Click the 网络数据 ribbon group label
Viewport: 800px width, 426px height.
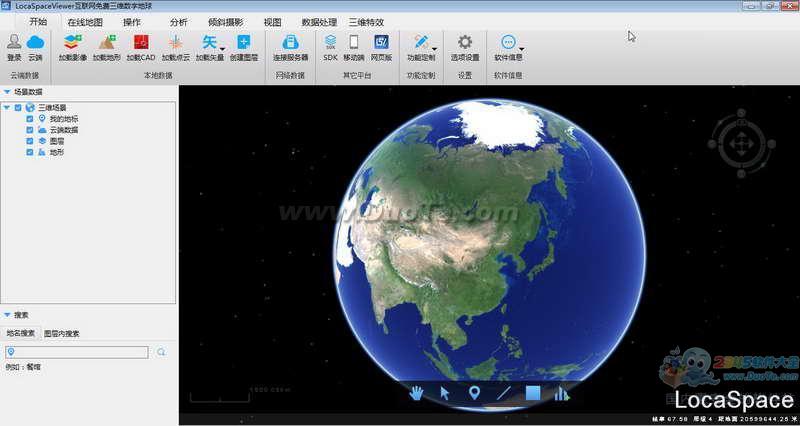tap(290, 76)
